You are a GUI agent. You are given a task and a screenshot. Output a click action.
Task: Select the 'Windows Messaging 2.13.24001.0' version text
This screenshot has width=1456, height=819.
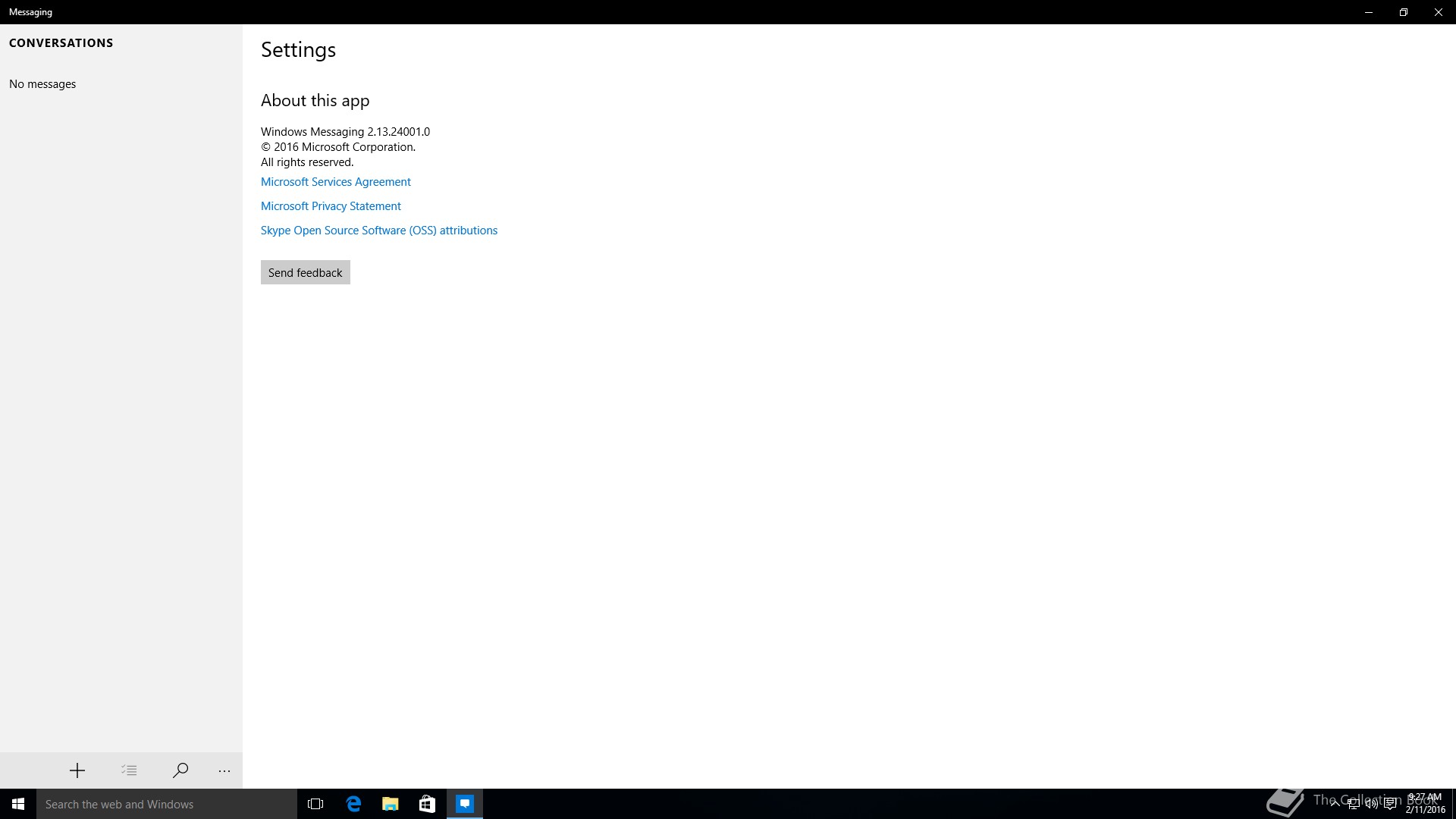(345, 132)
